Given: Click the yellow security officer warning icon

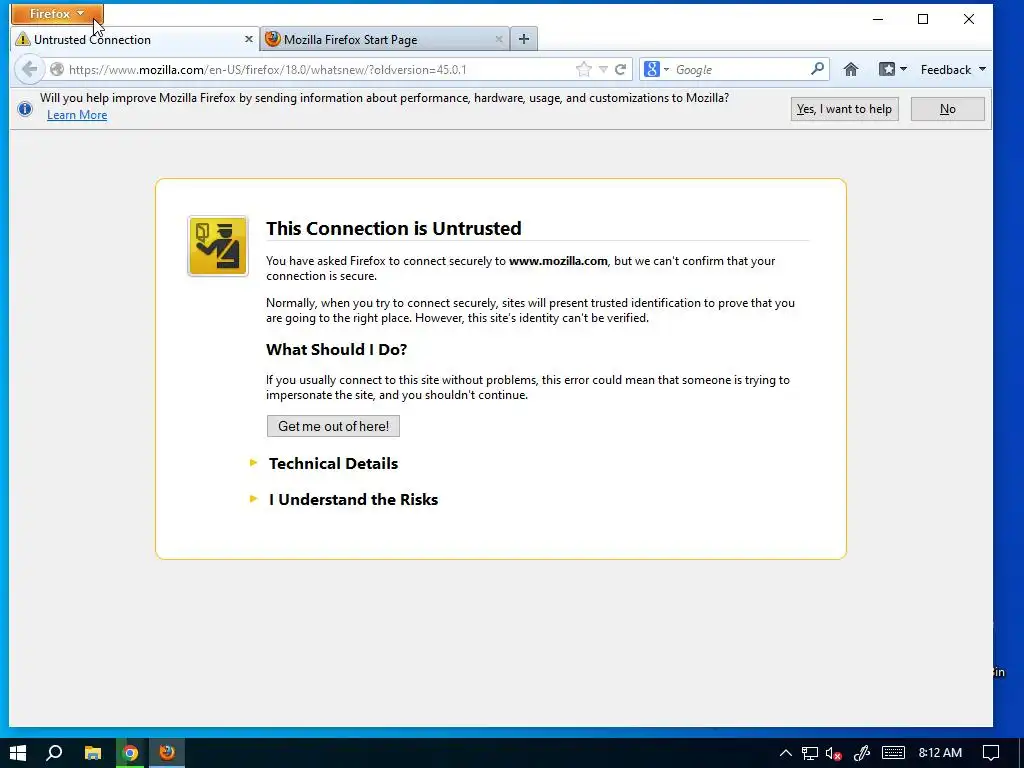Looking at the screenshot, I should click(217, 246).
